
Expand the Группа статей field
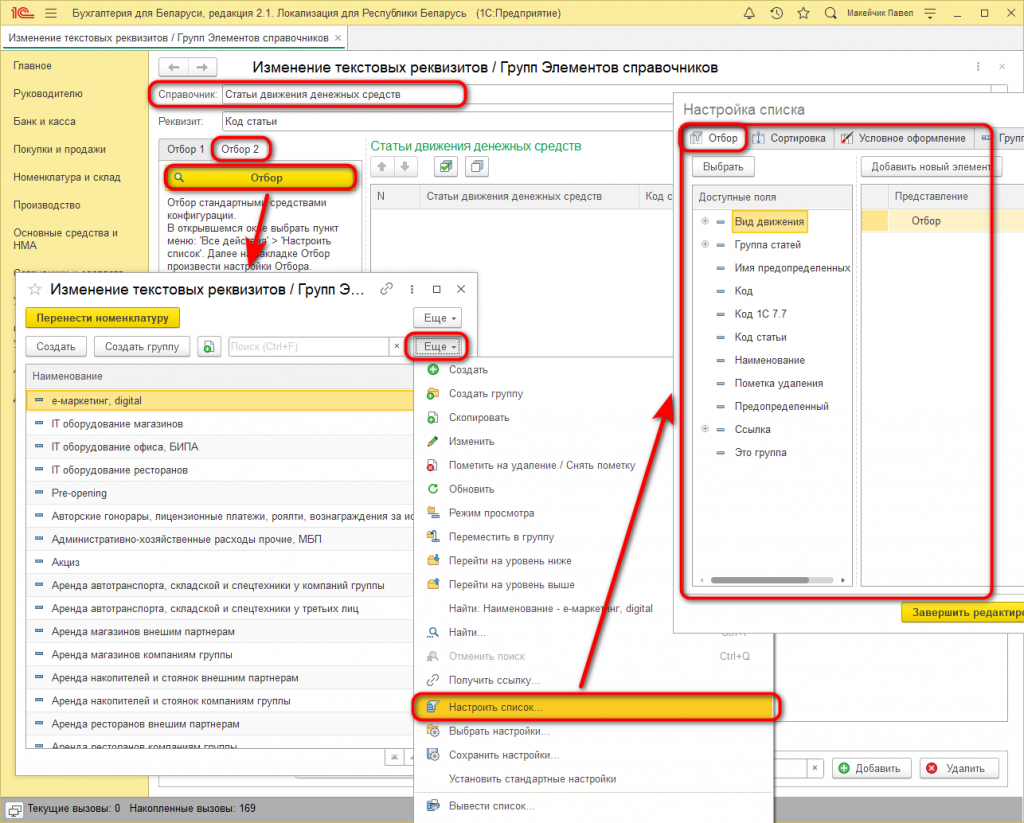[x=705, y=244]
